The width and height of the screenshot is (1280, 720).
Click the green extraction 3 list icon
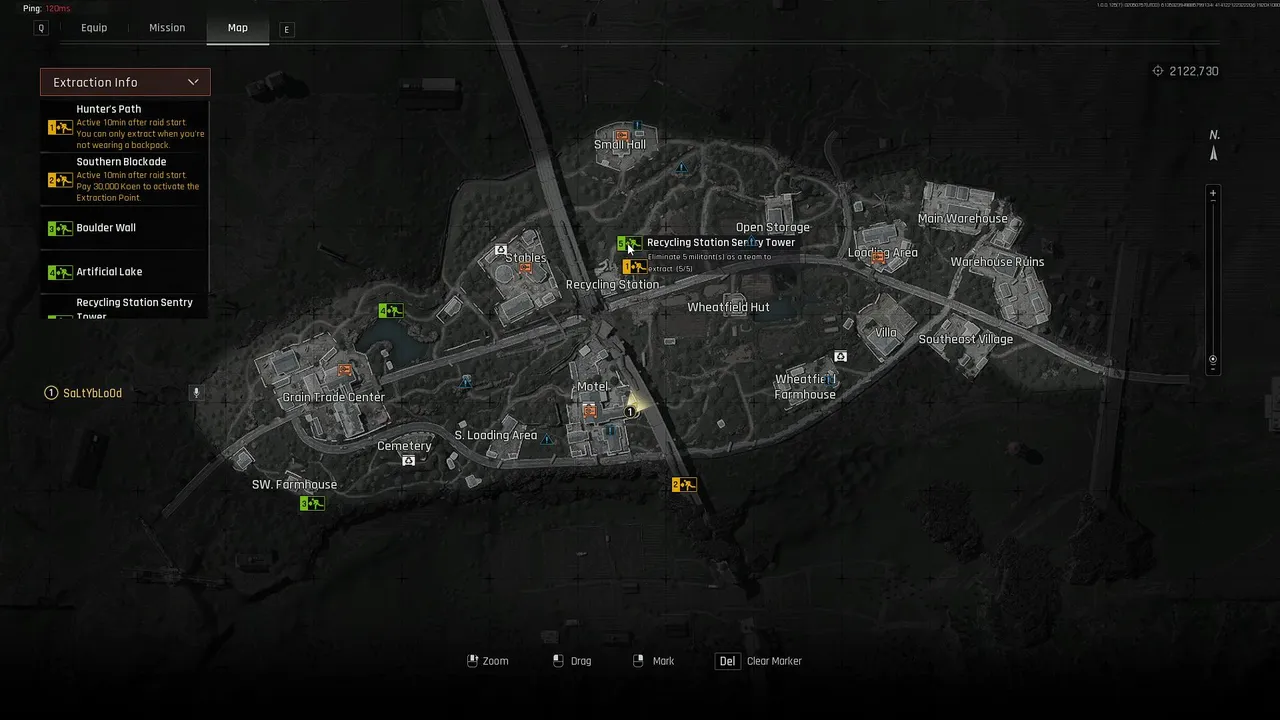pyautogui.click(x=60, y=229)
